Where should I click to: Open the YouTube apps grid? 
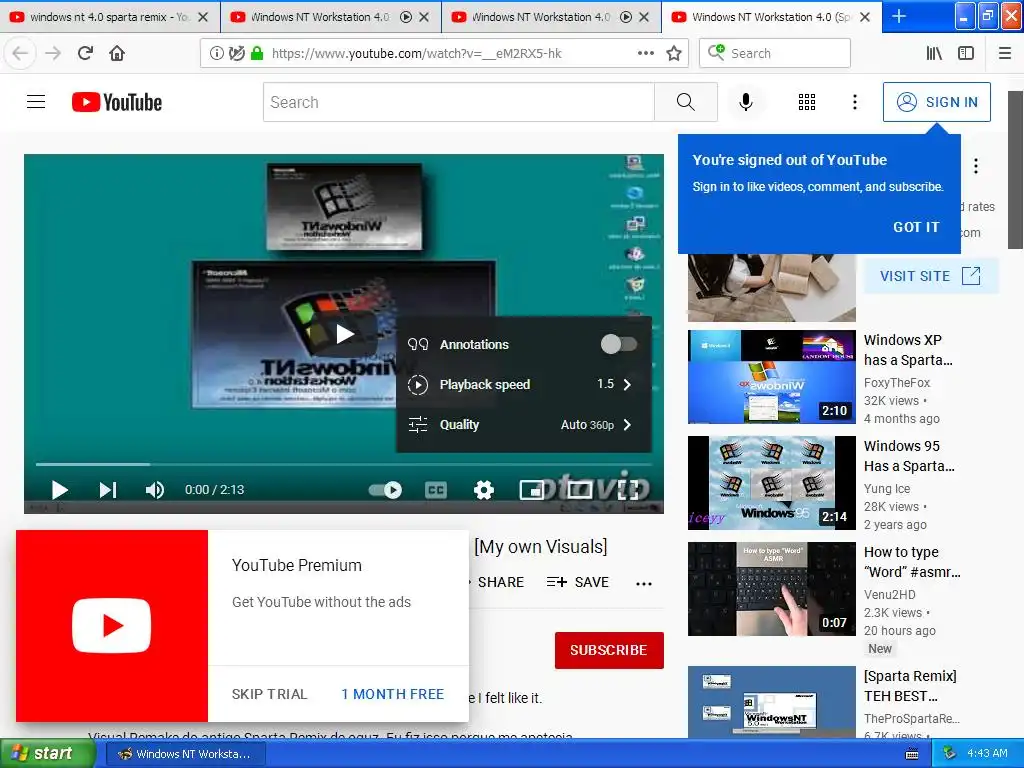coord(807,102)
